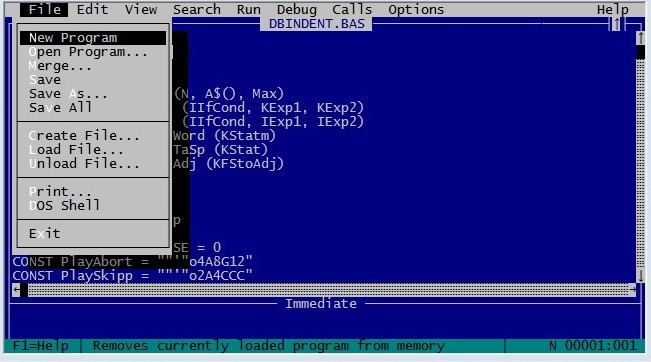Click the horizontal scrollbar right arrow
This screenshot has height=362, width=651.
click(632, 290)
